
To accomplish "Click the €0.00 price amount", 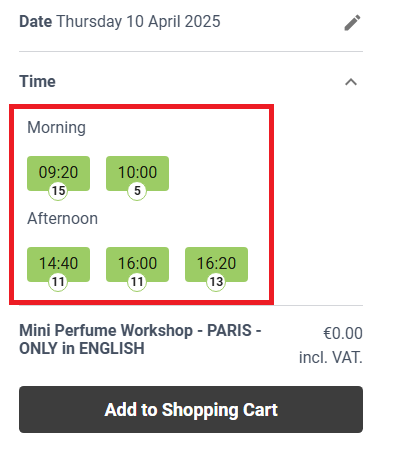I will (x=343, y=333).
